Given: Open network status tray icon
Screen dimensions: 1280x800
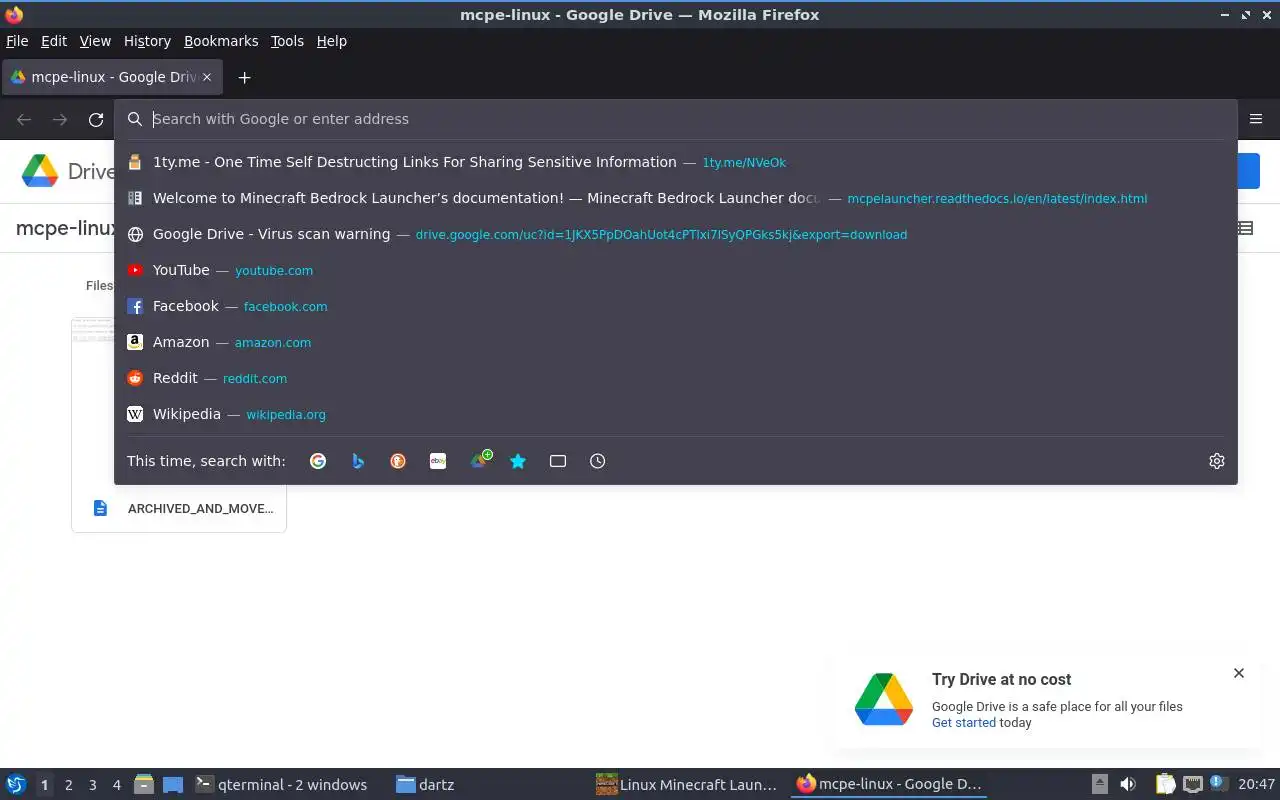Looking at the screenshot, I should click(1192, 784).
